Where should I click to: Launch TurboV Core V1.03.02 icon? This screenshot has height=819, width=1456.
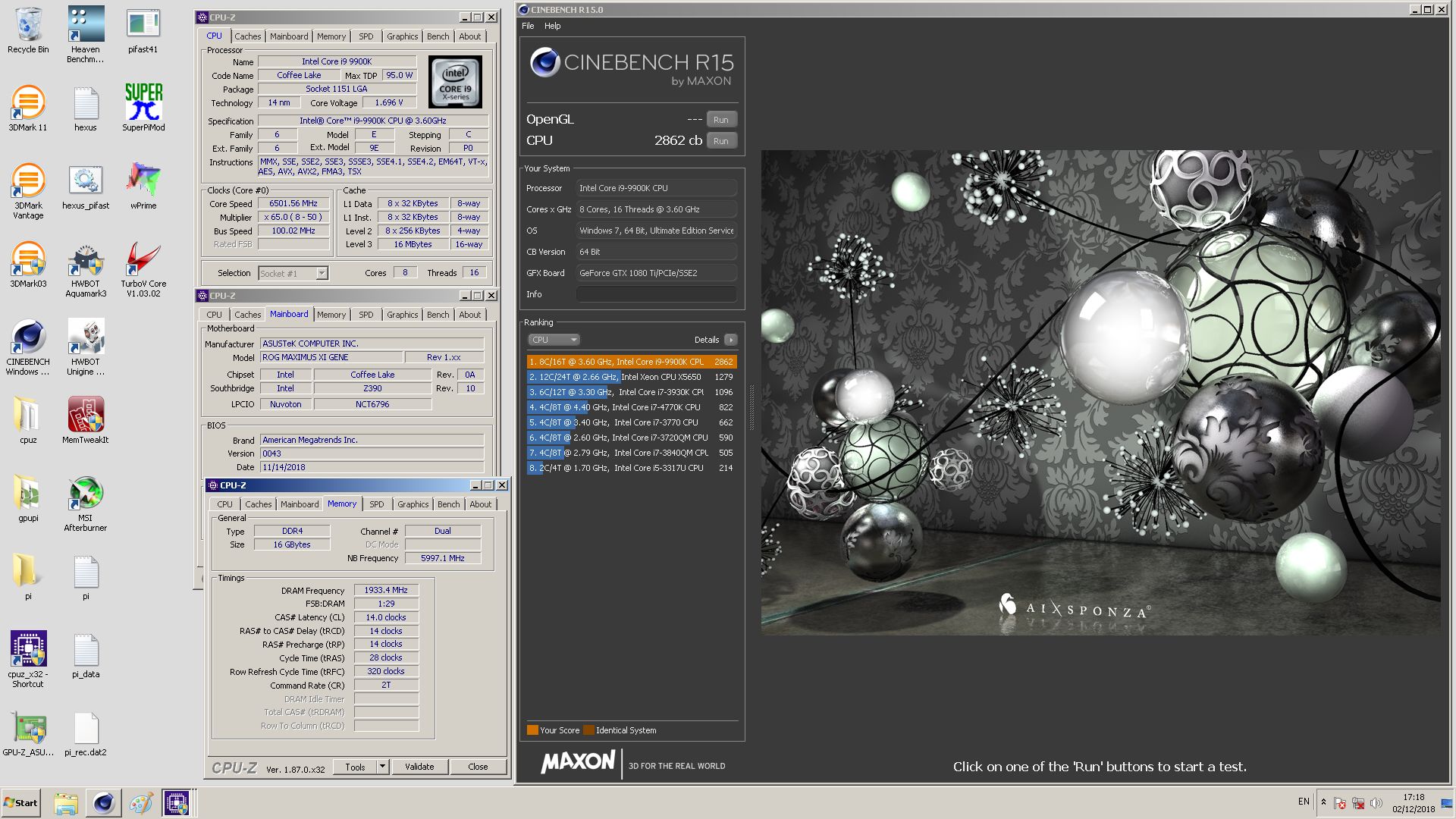click(x=143, y=269)
